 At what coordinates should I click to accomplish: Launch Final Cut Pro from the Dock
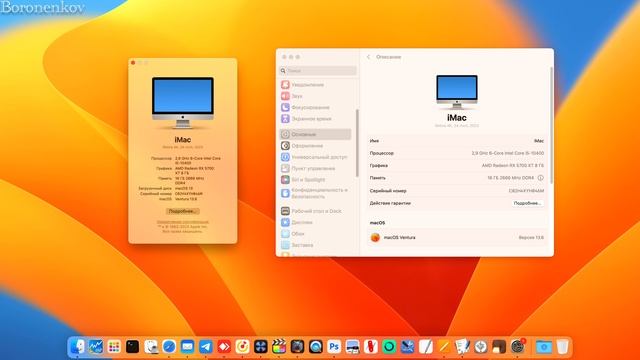tap(279, 347)
